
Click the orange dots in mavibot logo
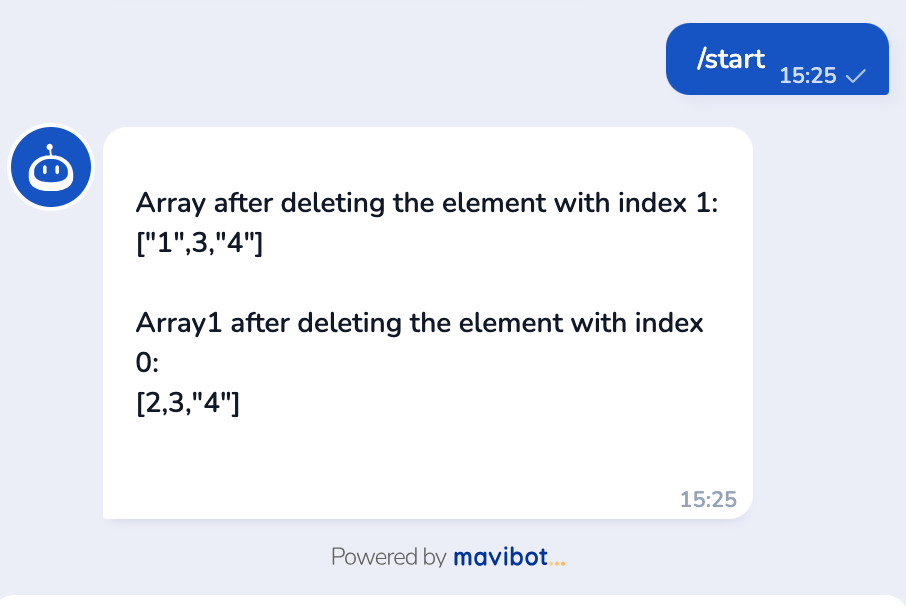[x=558, y=561]
